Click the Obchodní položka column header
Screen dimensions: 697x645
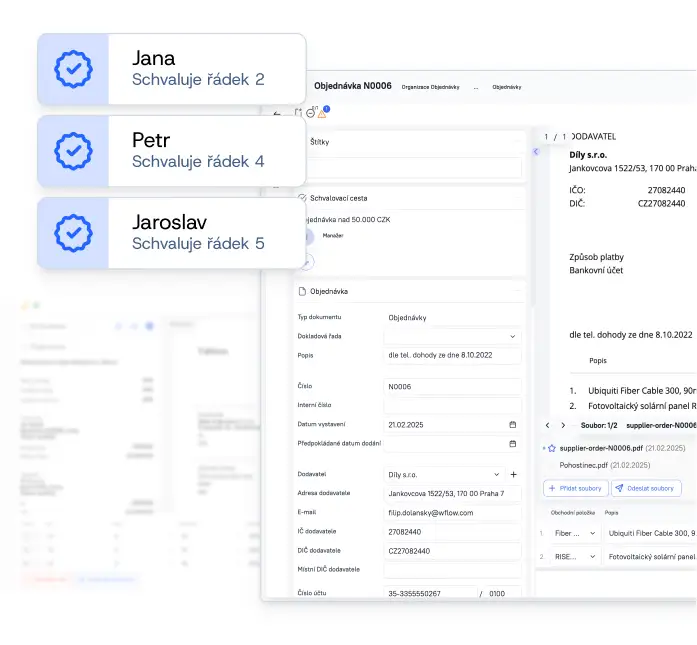(573, 513)
